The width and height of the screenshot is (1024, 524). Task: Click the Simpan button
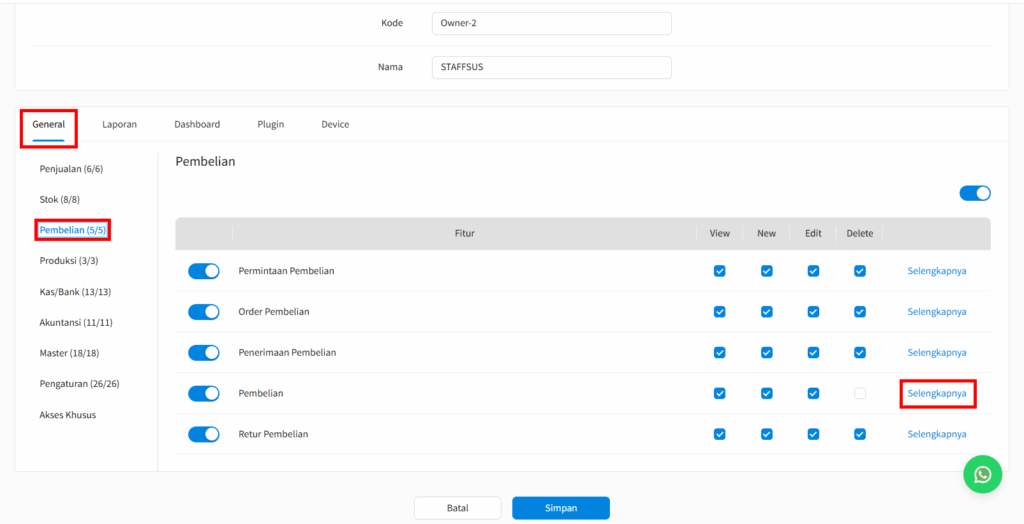click(x=560, y=508)
